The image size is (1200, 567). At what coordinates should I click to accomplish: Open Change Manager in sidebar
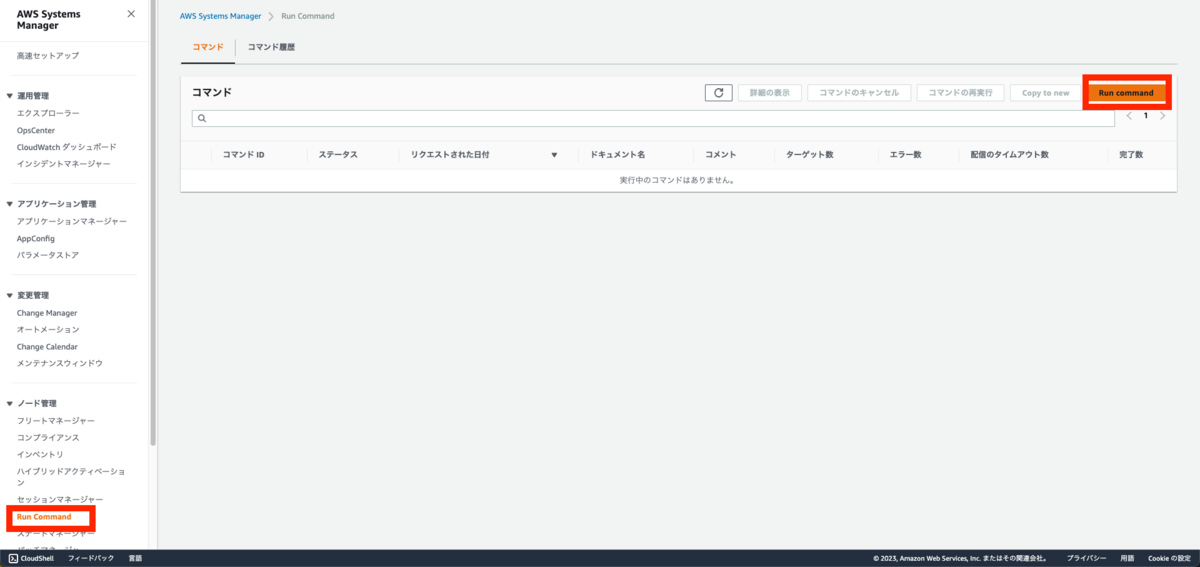click(x=47, y=313)
